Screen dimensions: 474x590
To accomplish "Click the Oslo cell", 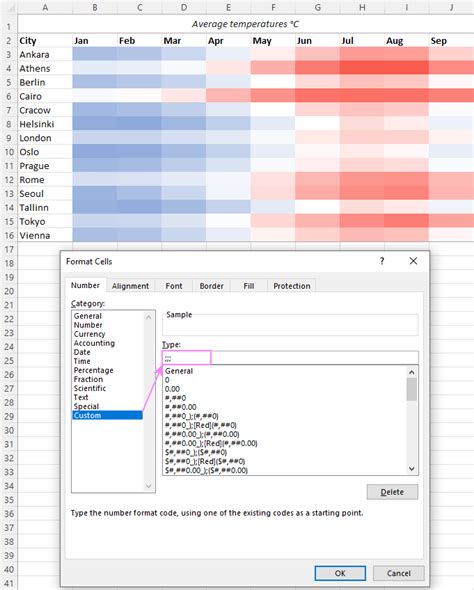I will 45,152.
